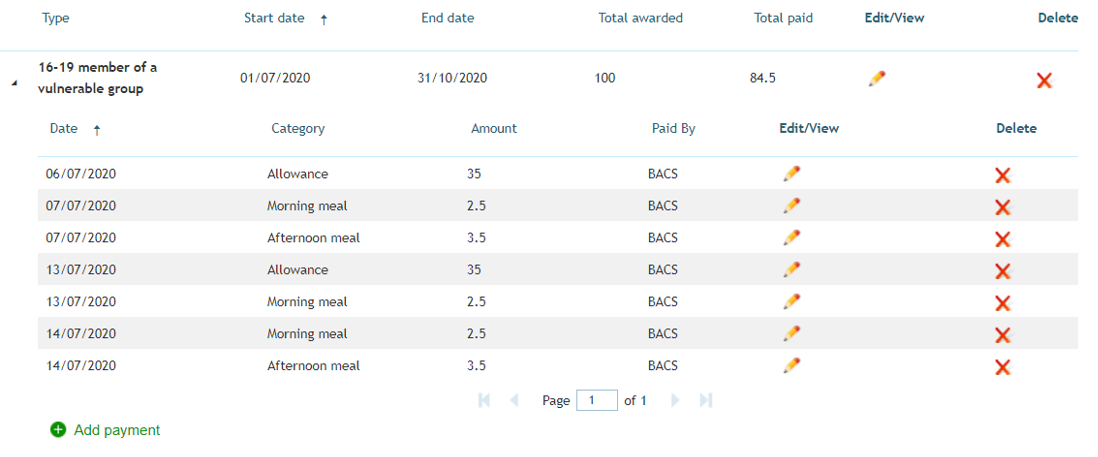Delete the 14/07/2020 Morning meal payment
The width and height of the screenshot is (1098, 457).
(1002, 335)
